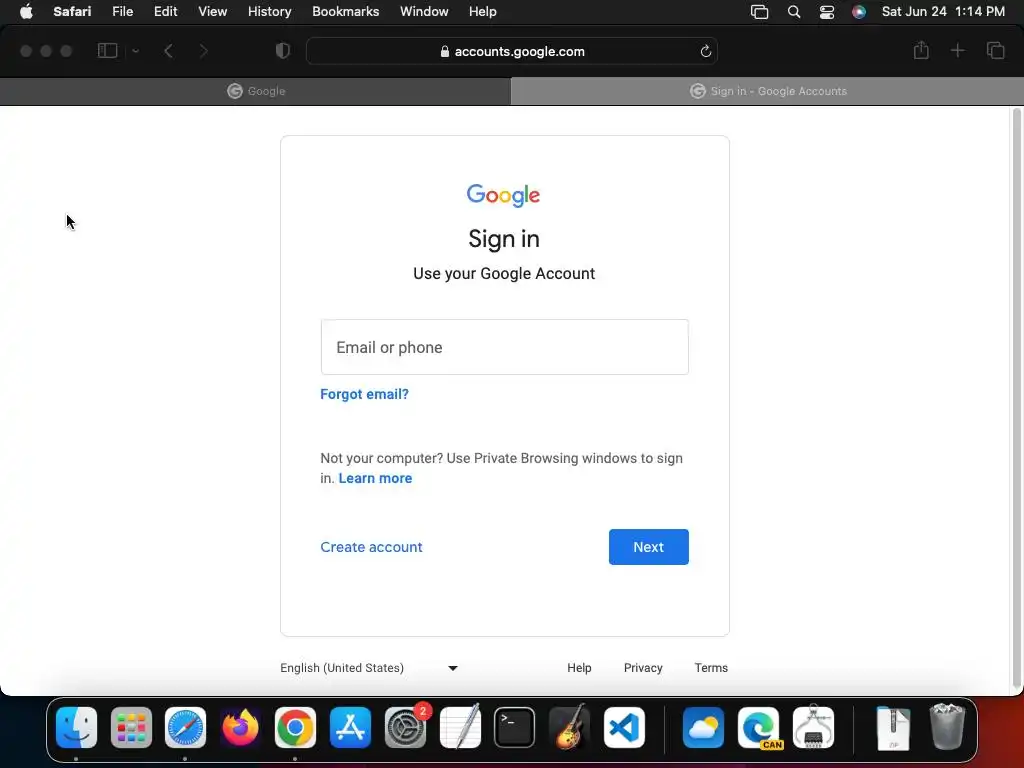Screen dimensions: 1024x768
Task: Click the Stage Manager icon in menu bar
Action: 759,12
